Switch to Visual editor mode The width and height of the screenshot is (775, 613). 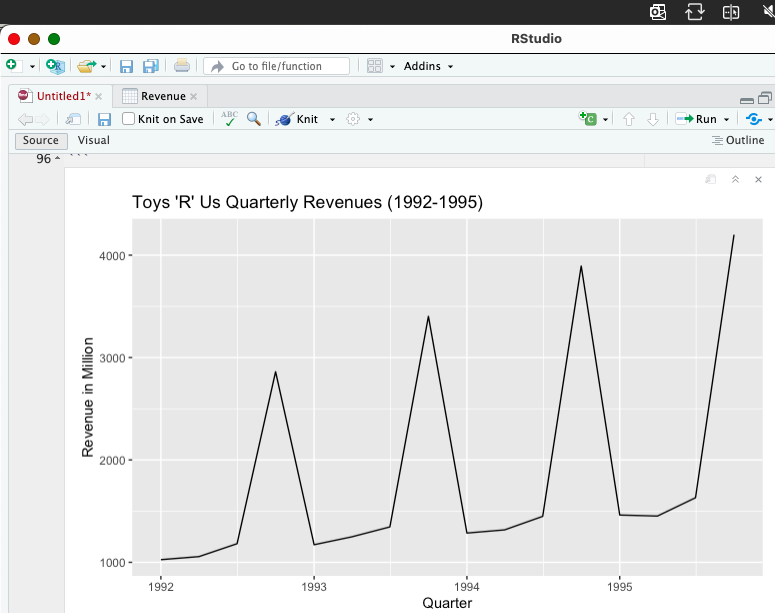coord(93,140)
